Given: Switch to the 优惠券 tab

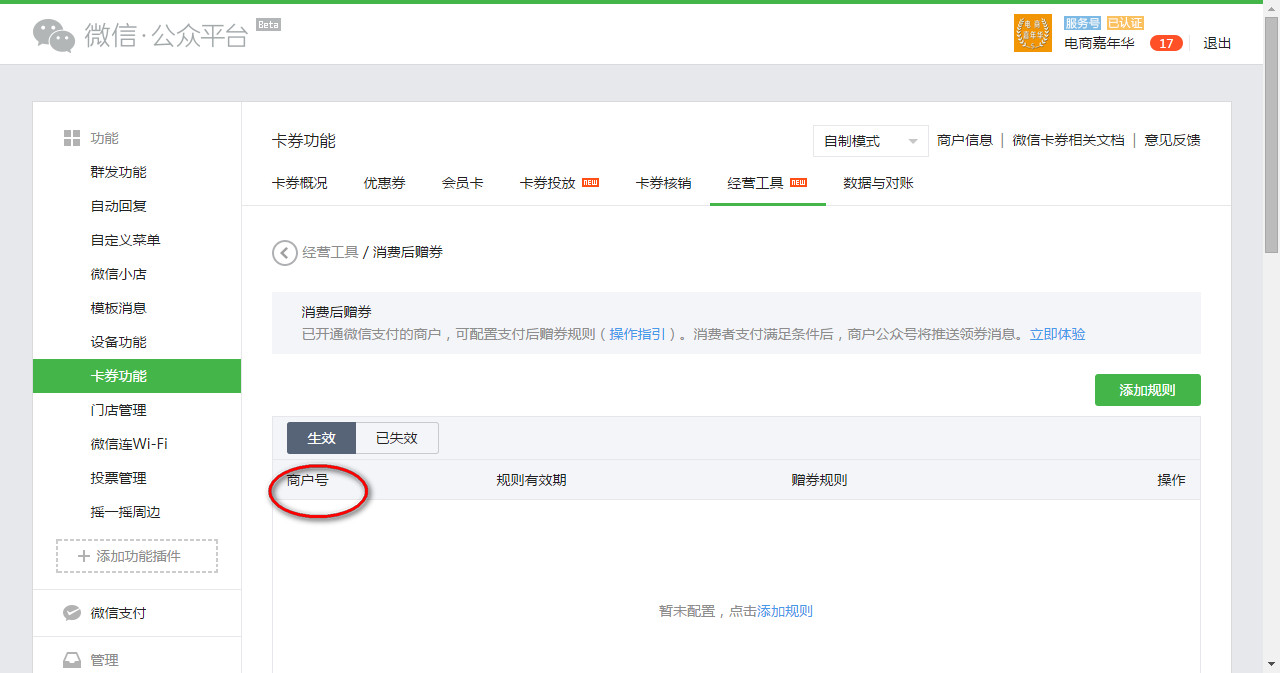Looking at the screenshot, I should point(384,183).
